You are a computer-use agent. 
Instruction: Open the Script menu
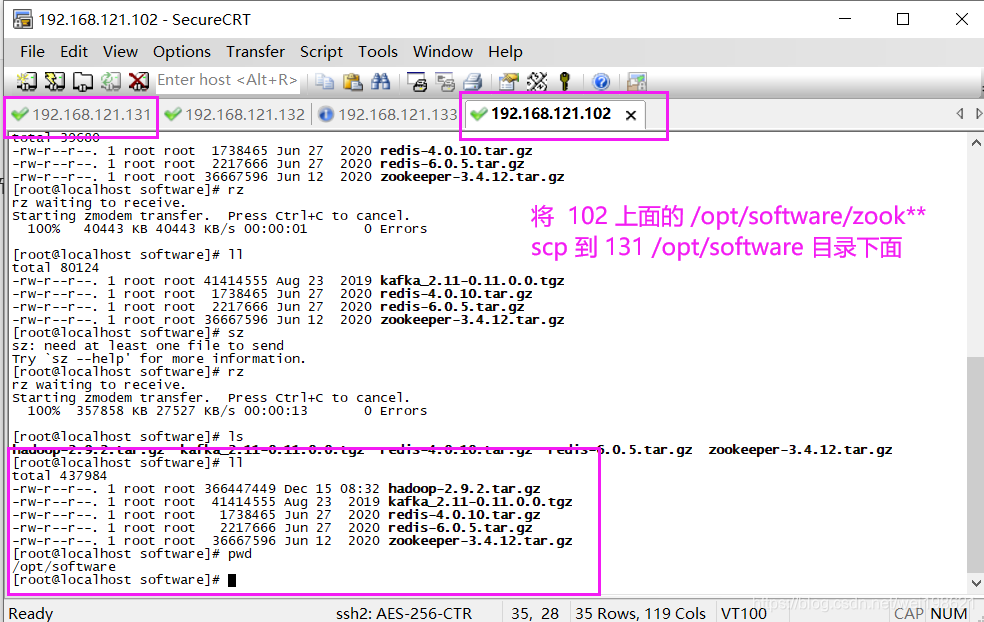point(321,51)
